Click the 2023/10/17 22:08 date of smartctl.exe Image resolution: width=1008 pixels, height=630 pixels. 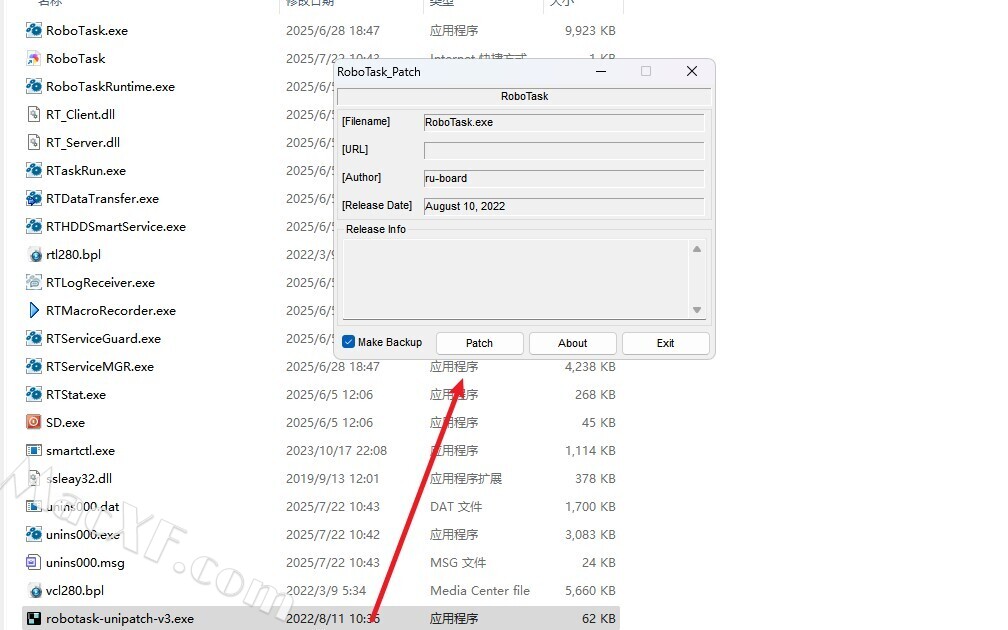click(336, 451)
